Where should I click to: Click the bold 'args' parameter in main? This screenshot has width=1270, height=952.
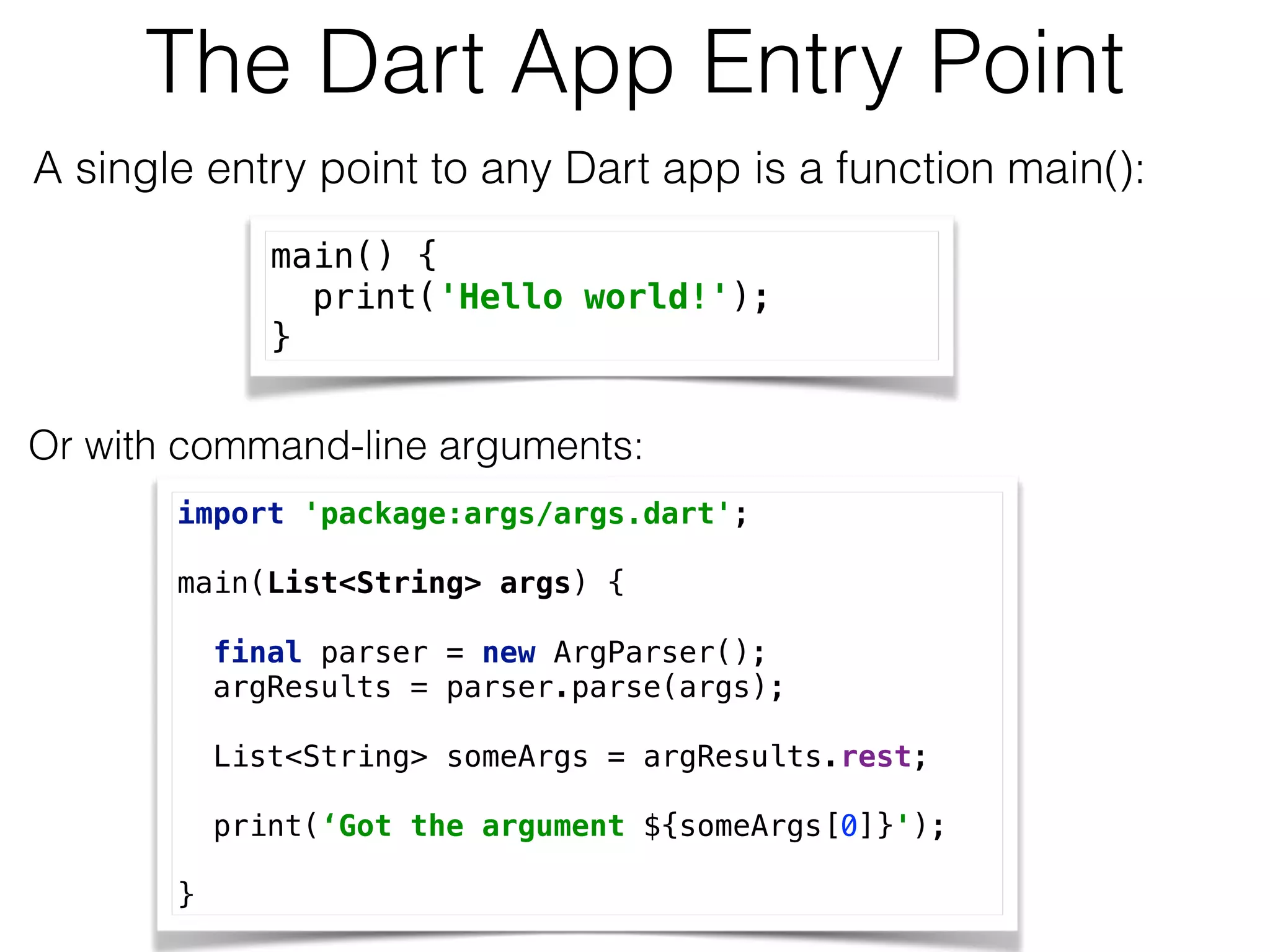(x=535, y=583)
